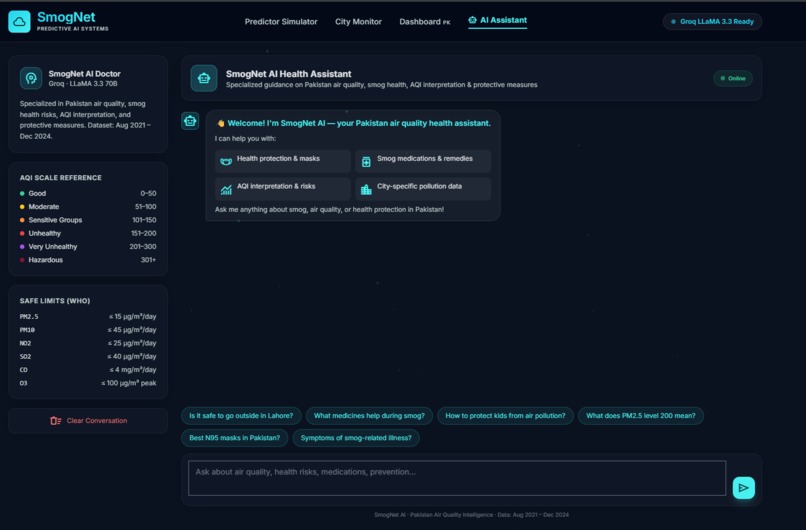806x530 pixels.
Task: Ask "Is it safe to go outside in Lahore?"
Action: (x=241, y=416)
